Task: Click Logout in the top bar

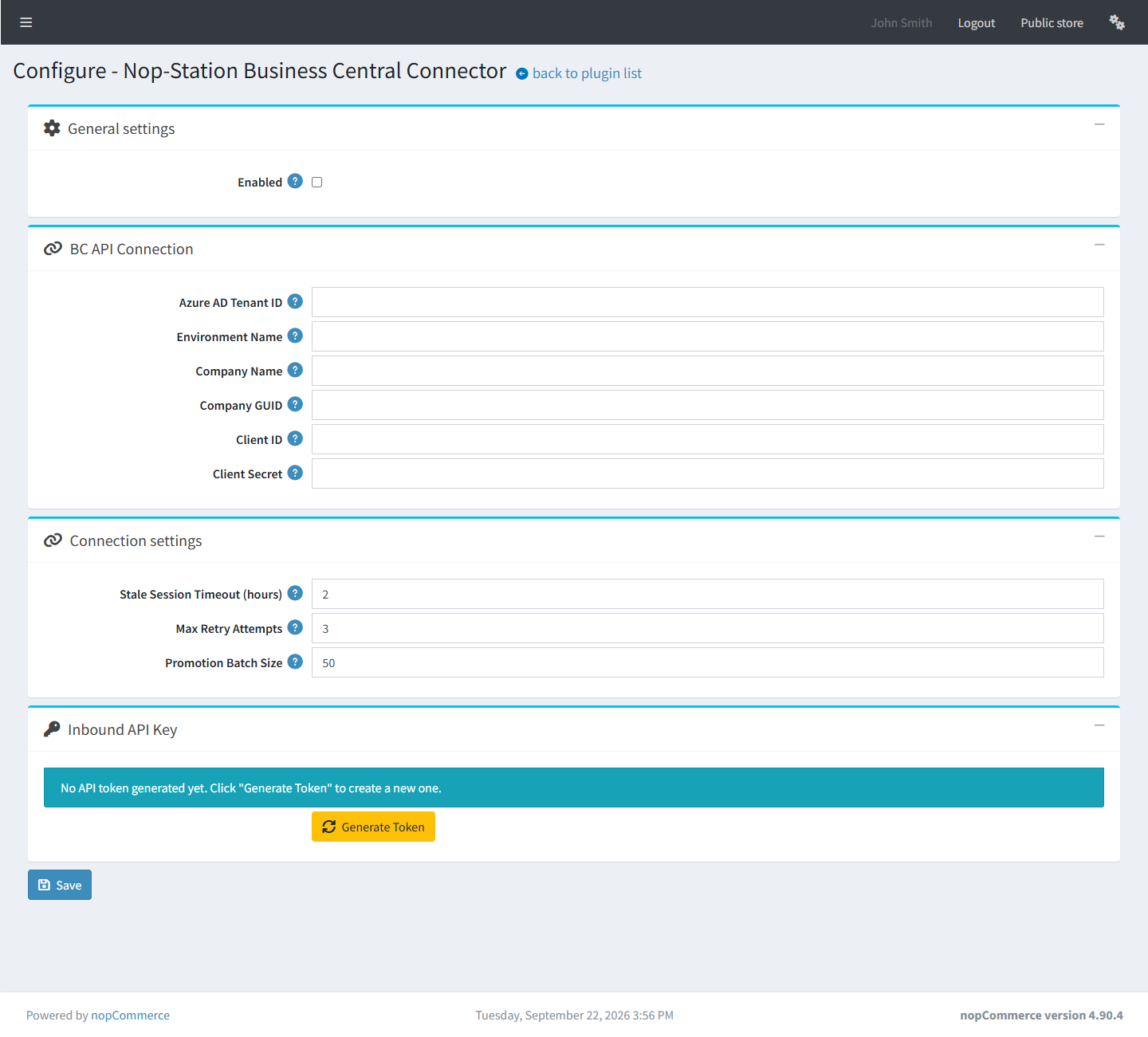Action: tap(976, 23)
